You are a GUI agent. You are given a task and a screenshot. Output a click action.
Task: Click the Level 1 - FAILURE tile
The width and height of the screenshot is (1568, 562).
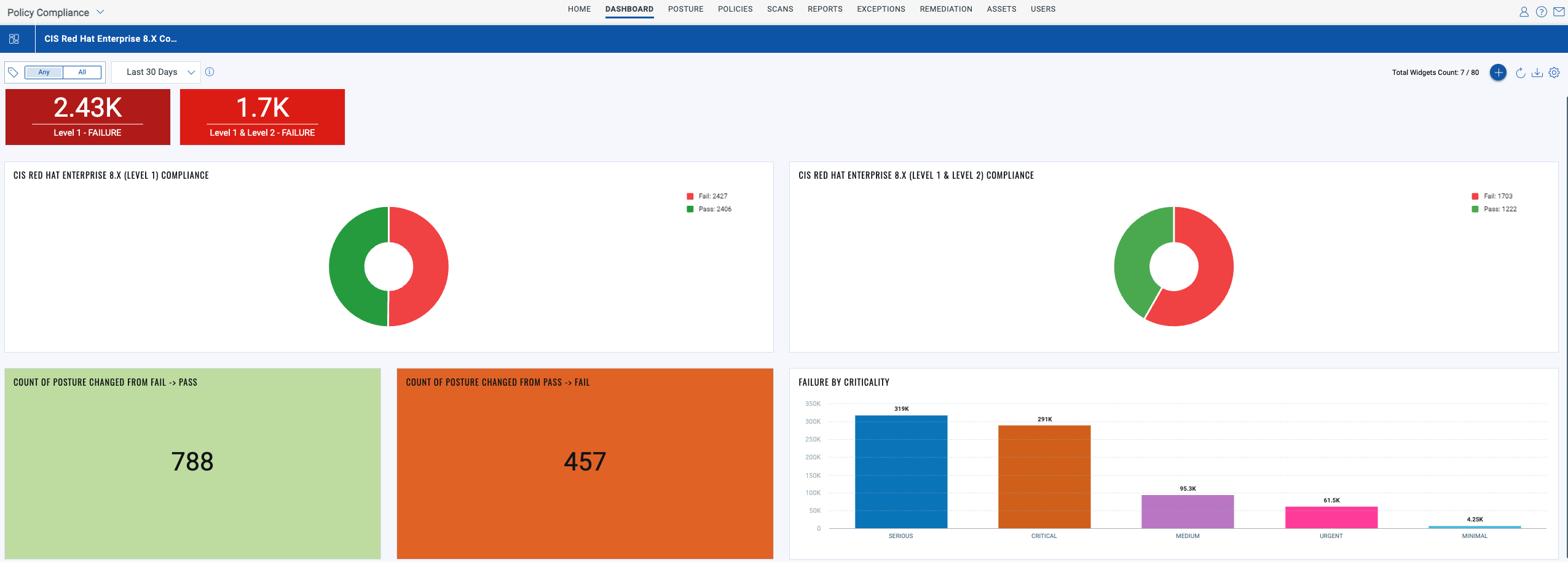pos(87,117)
